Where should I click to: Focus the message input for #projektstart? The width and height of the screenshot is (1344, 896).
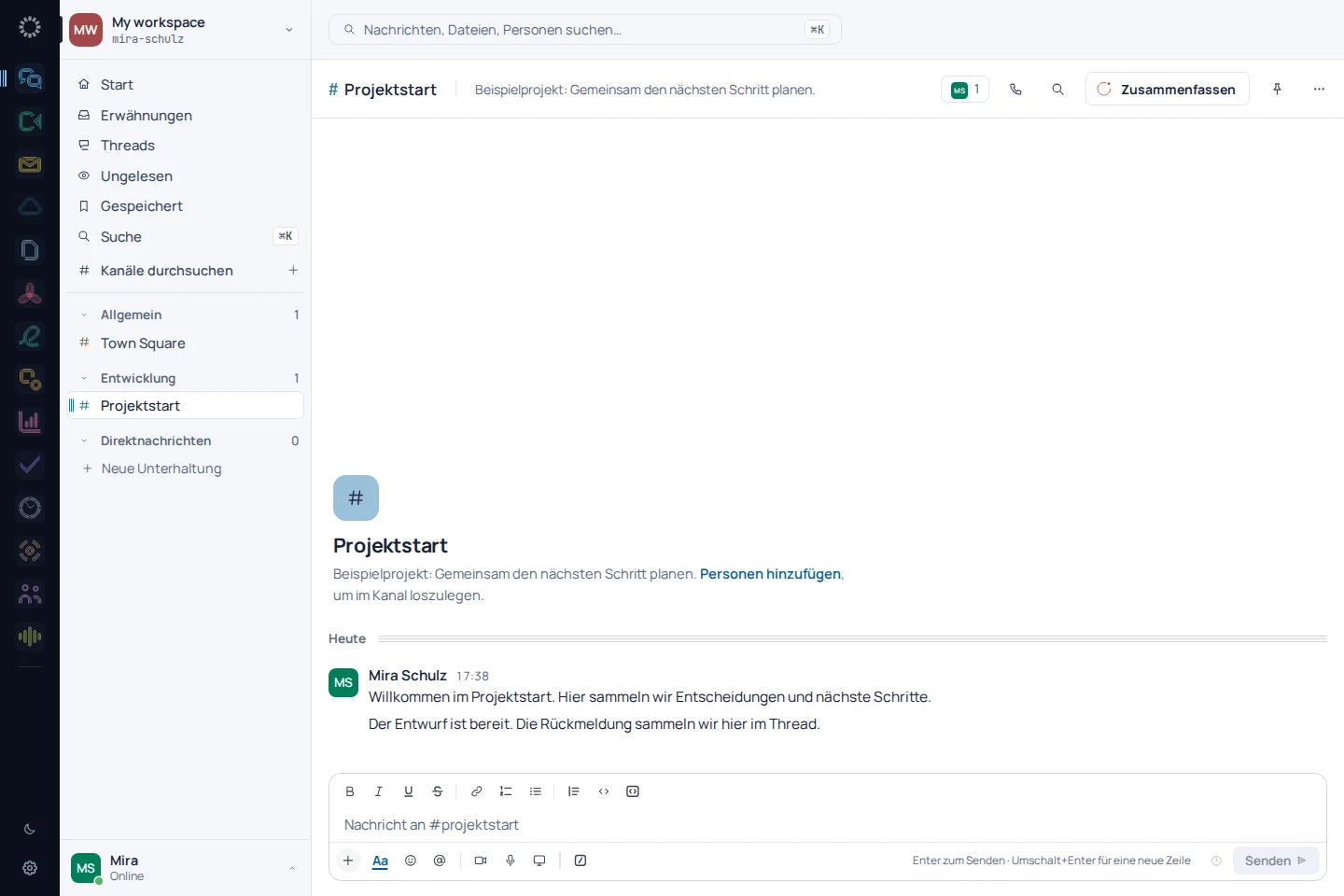828,825
